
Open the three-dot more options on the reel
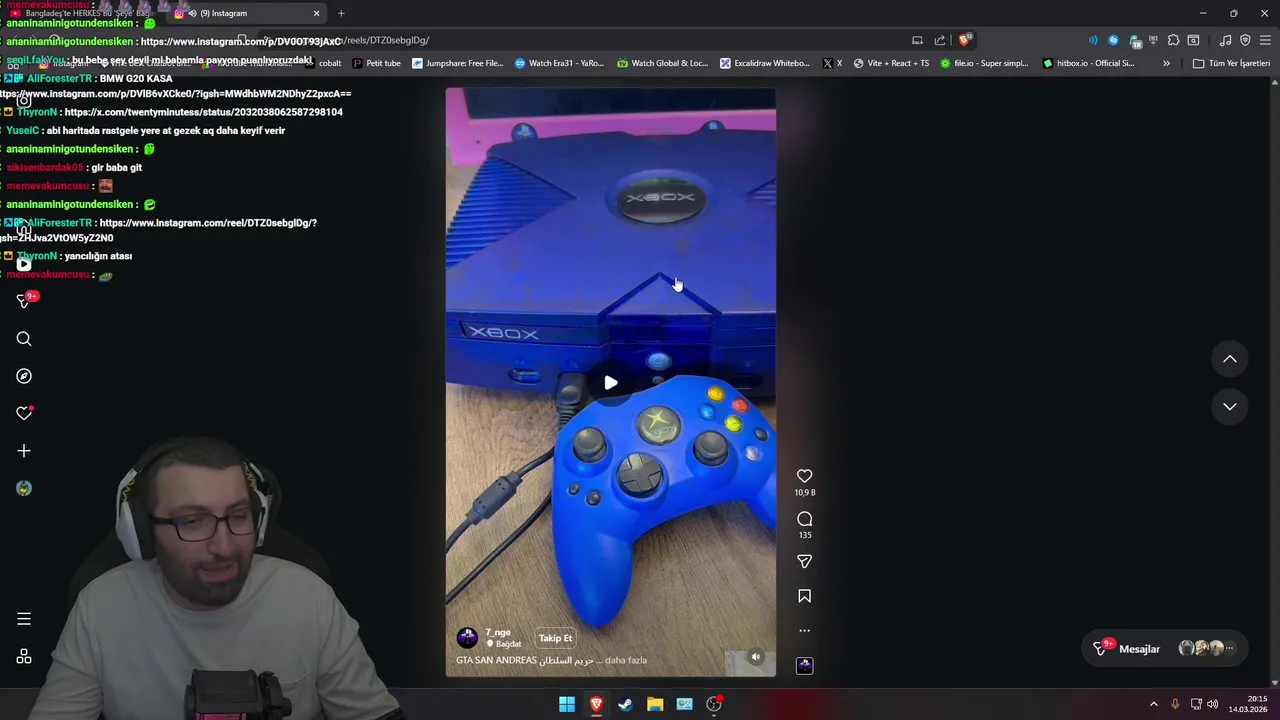point(804,631)
